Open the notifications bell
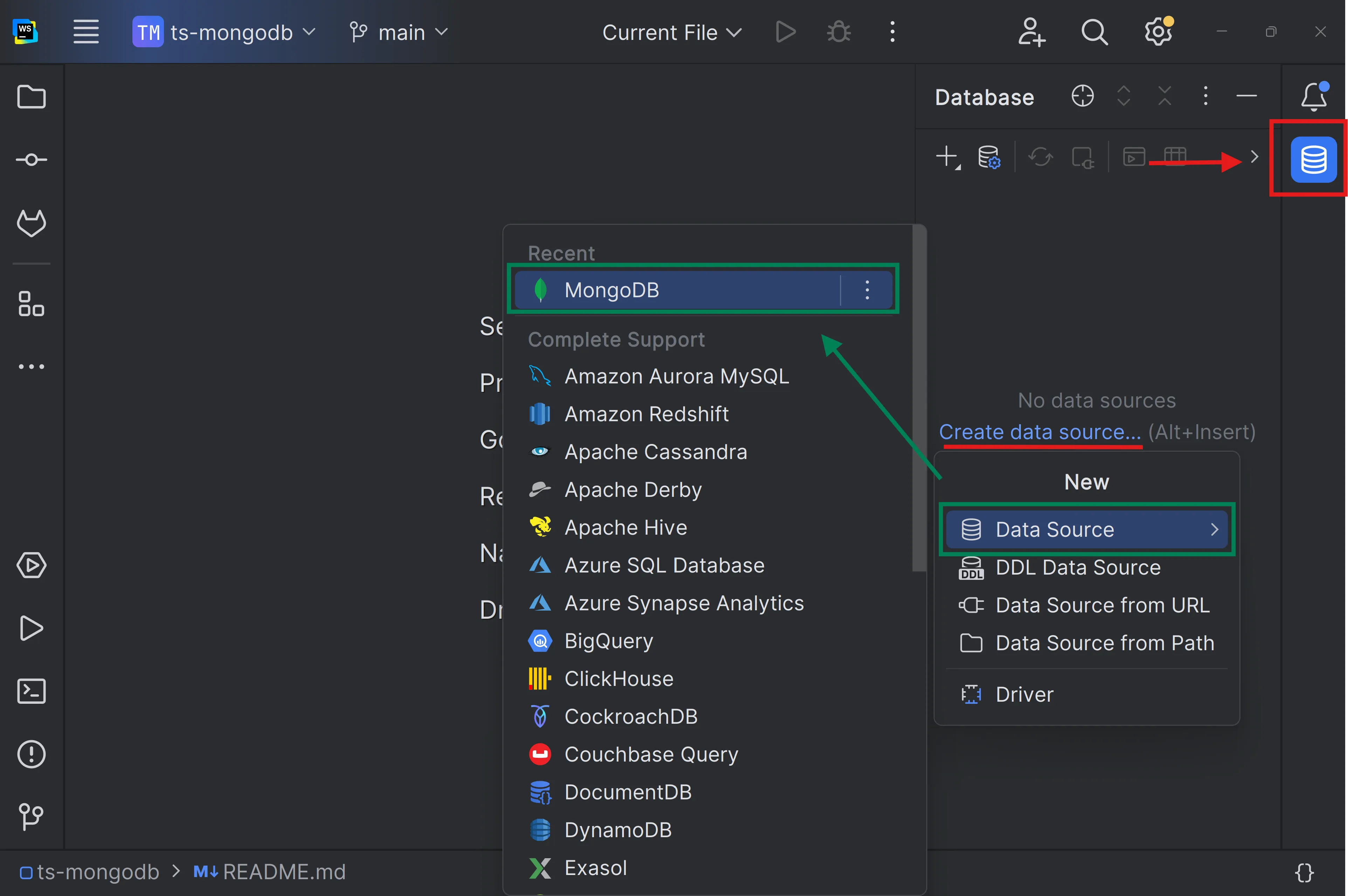1348x896 pixels. coord(1313,97)
